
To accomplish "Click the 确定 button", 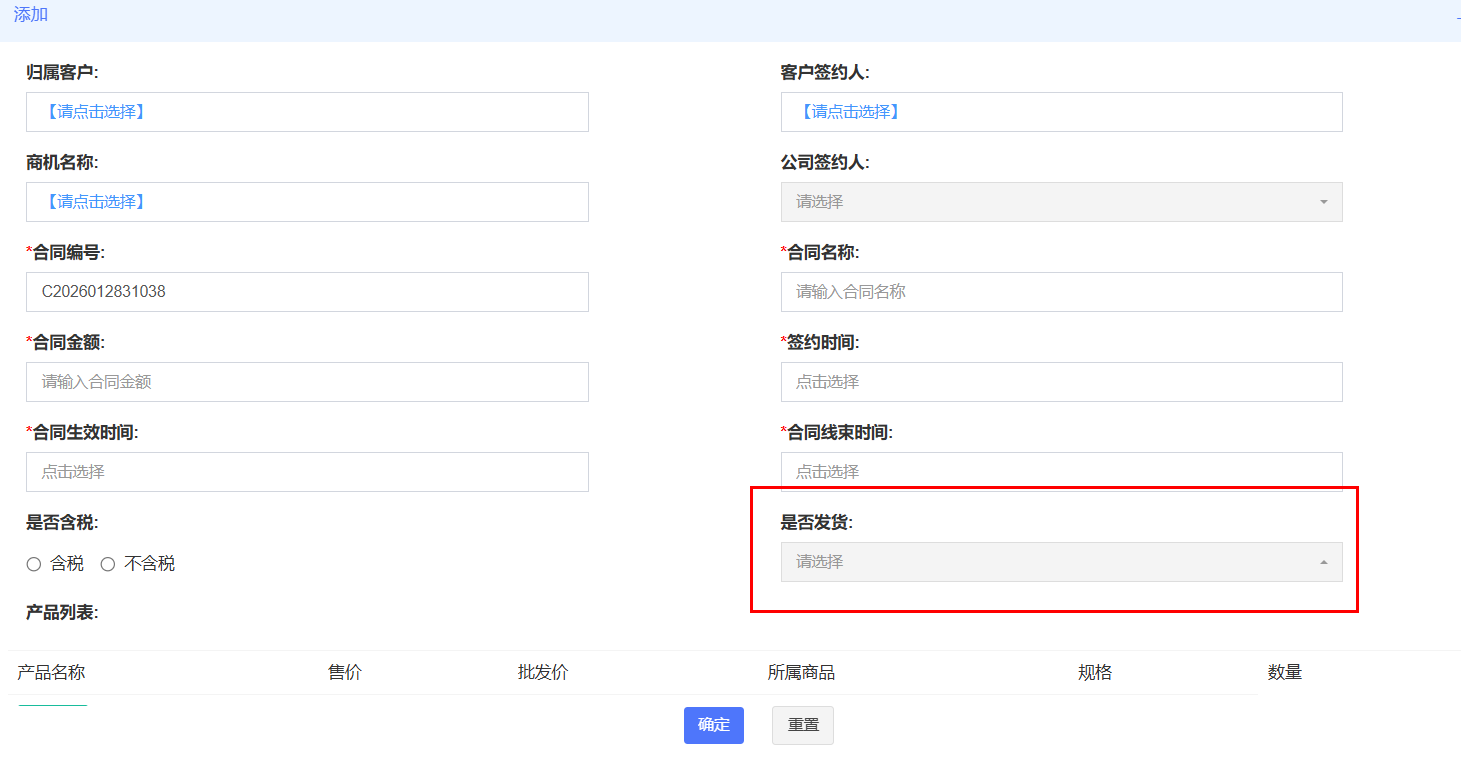I will pyautogui.click(x=713, y=725).
